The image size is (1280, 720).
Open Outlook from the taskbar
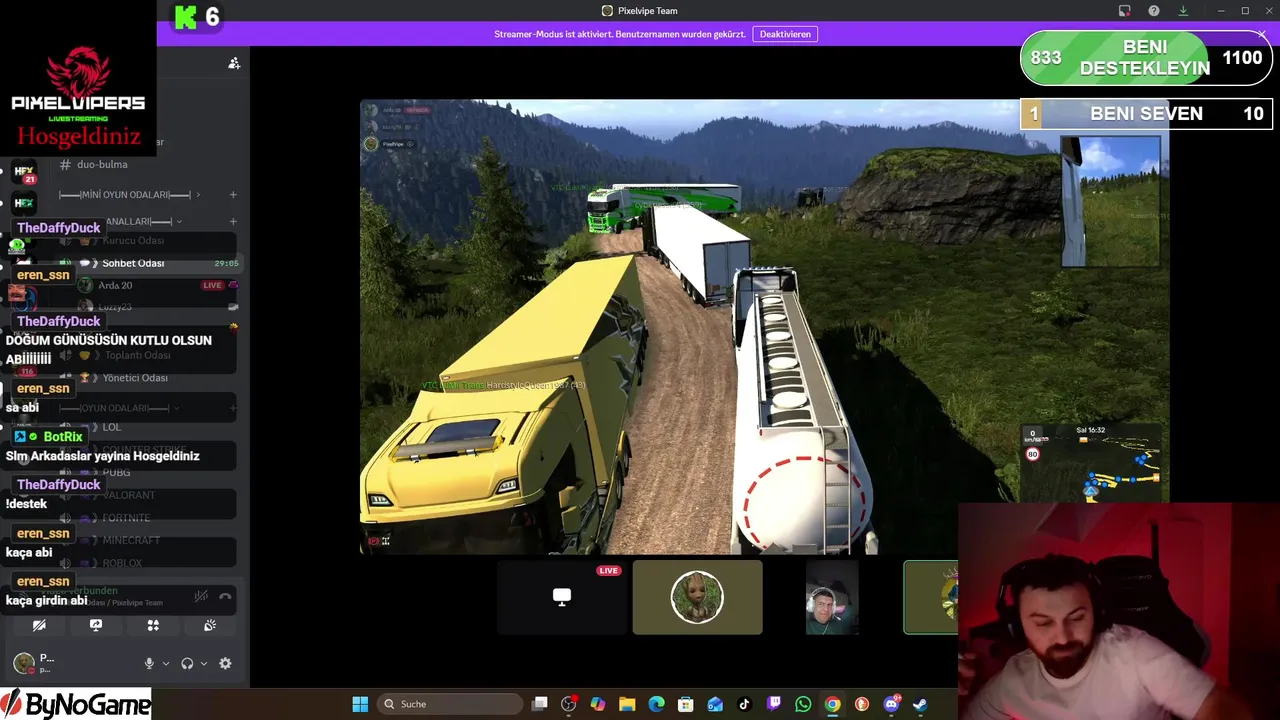715,704
